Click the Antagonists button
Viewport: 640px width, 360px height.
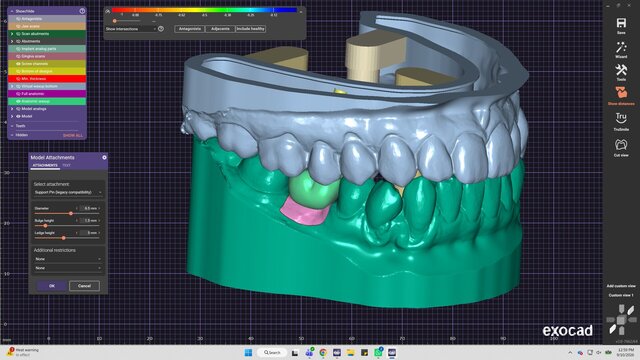(x=190, y=29)
